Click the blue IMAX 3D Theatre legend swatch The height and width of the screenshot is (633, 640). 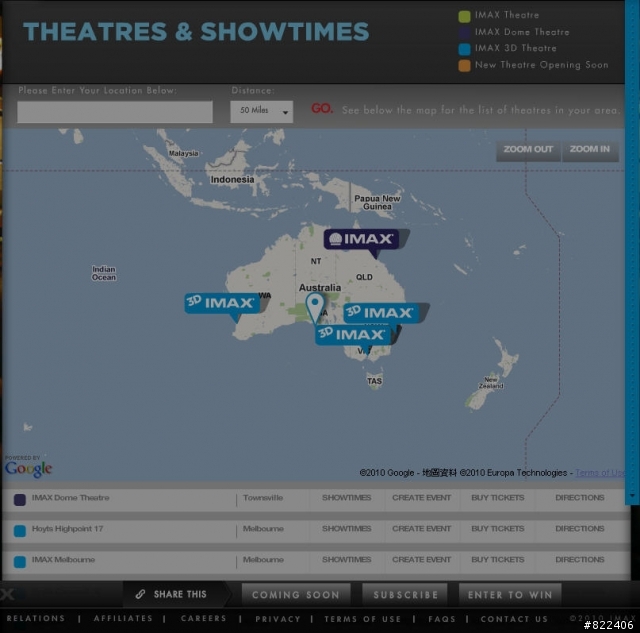click(464, 49)
